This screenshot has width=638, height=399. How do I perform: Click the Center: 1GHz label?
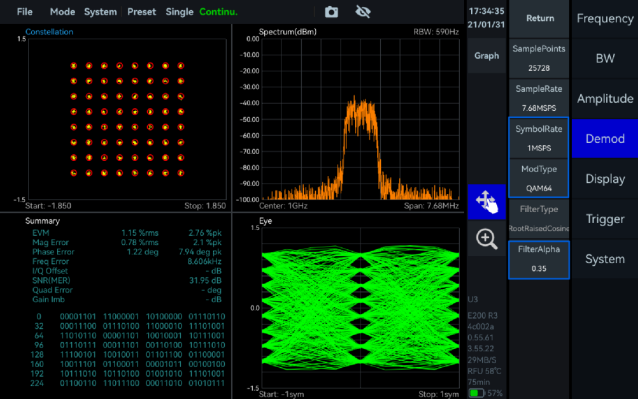[283, 206]
